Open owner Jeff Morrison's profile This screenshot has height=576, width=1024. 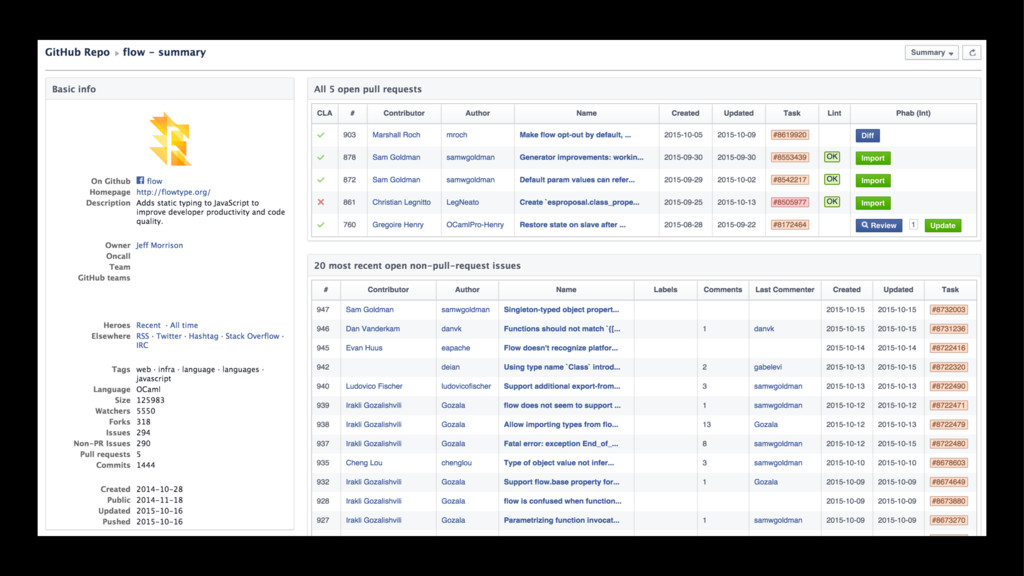[x=159, y=246]
